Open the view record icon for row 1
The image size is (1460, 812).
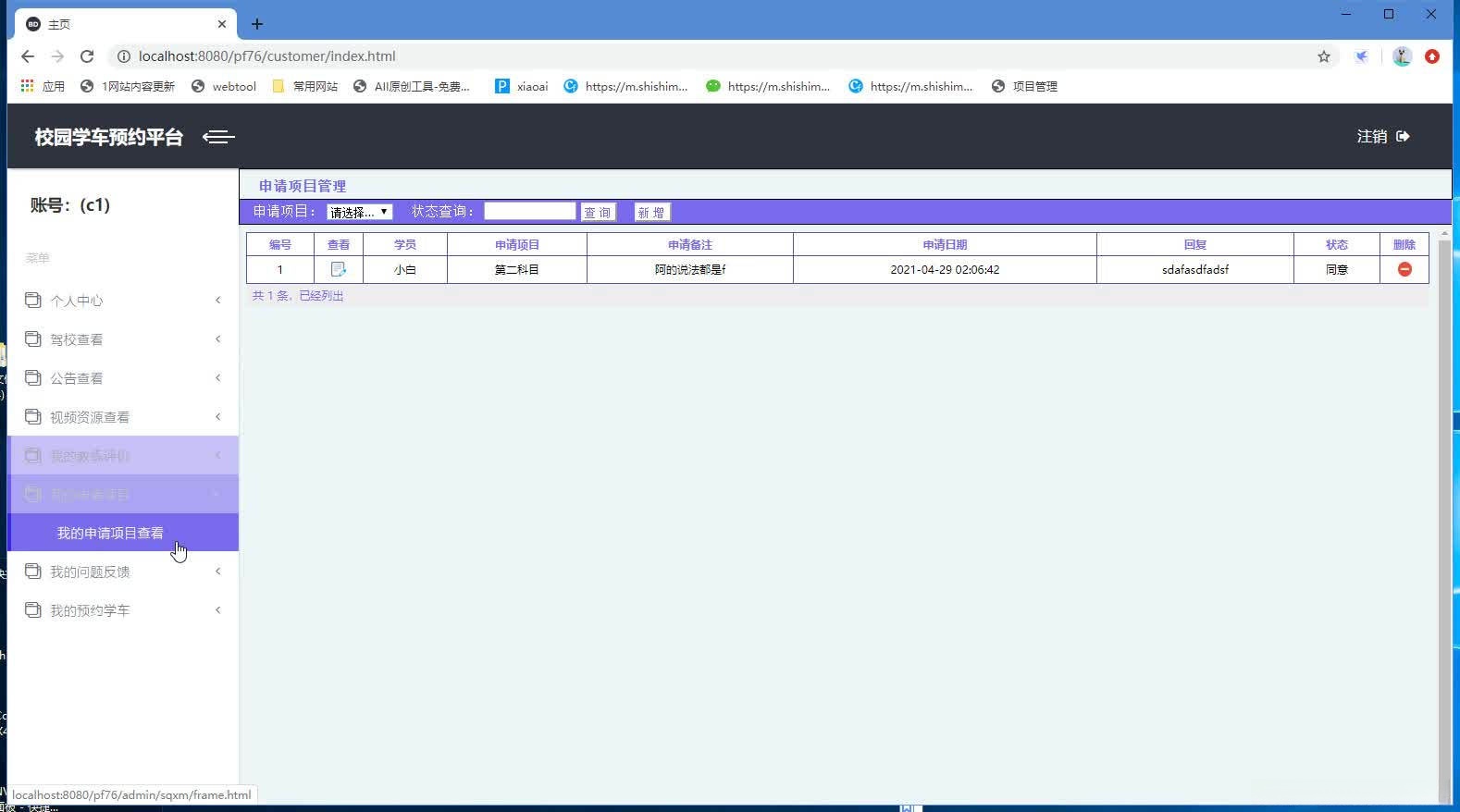click(x=339, y=269)
